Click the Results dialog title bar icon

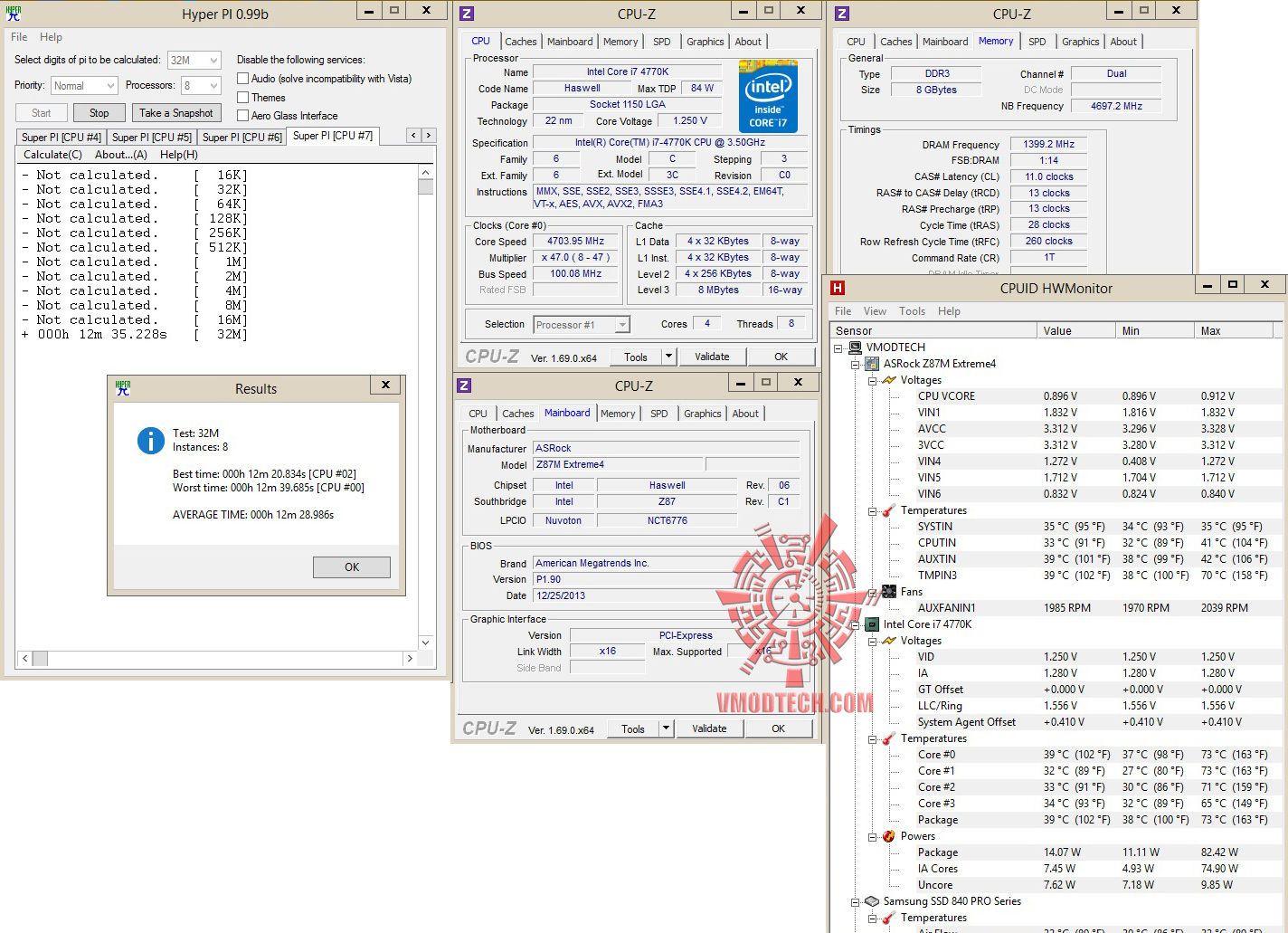point(123,388)
